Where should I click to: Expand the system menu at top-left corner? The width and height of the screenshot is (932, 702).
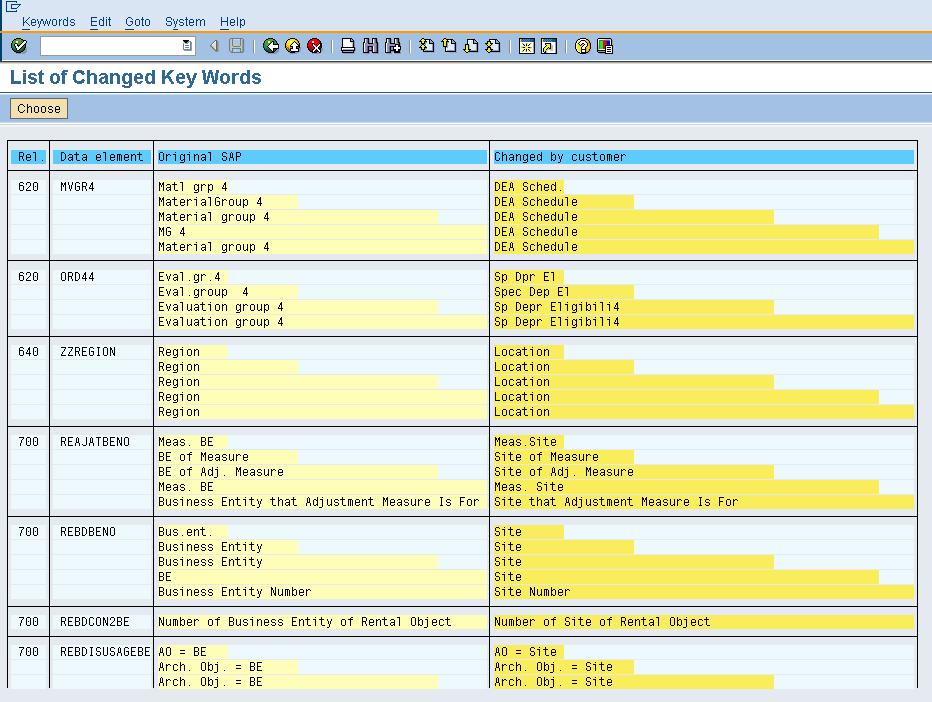click(x=10, y=7)
